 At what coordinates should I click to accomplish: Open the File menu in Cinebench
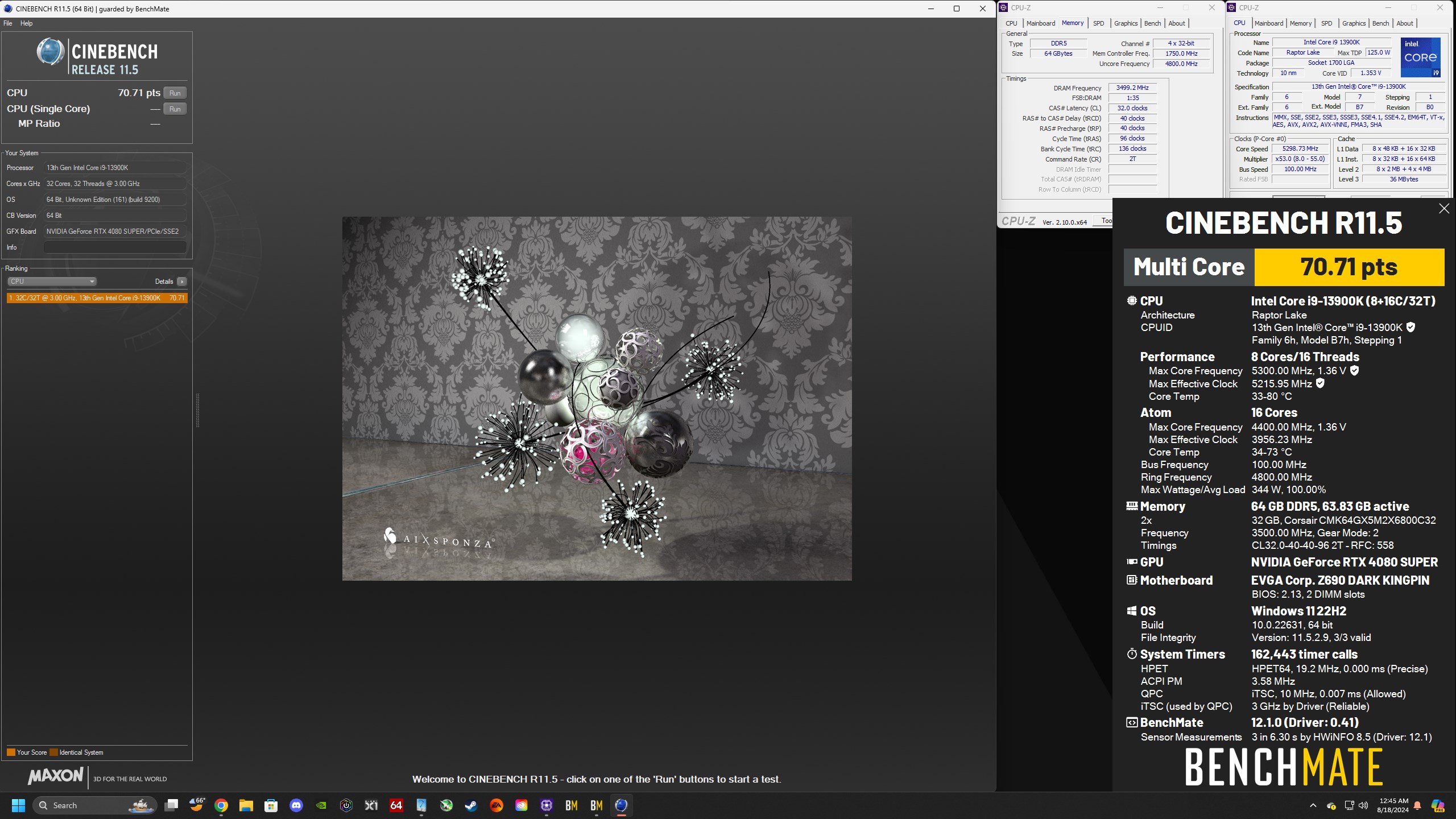tap(7, 23)
